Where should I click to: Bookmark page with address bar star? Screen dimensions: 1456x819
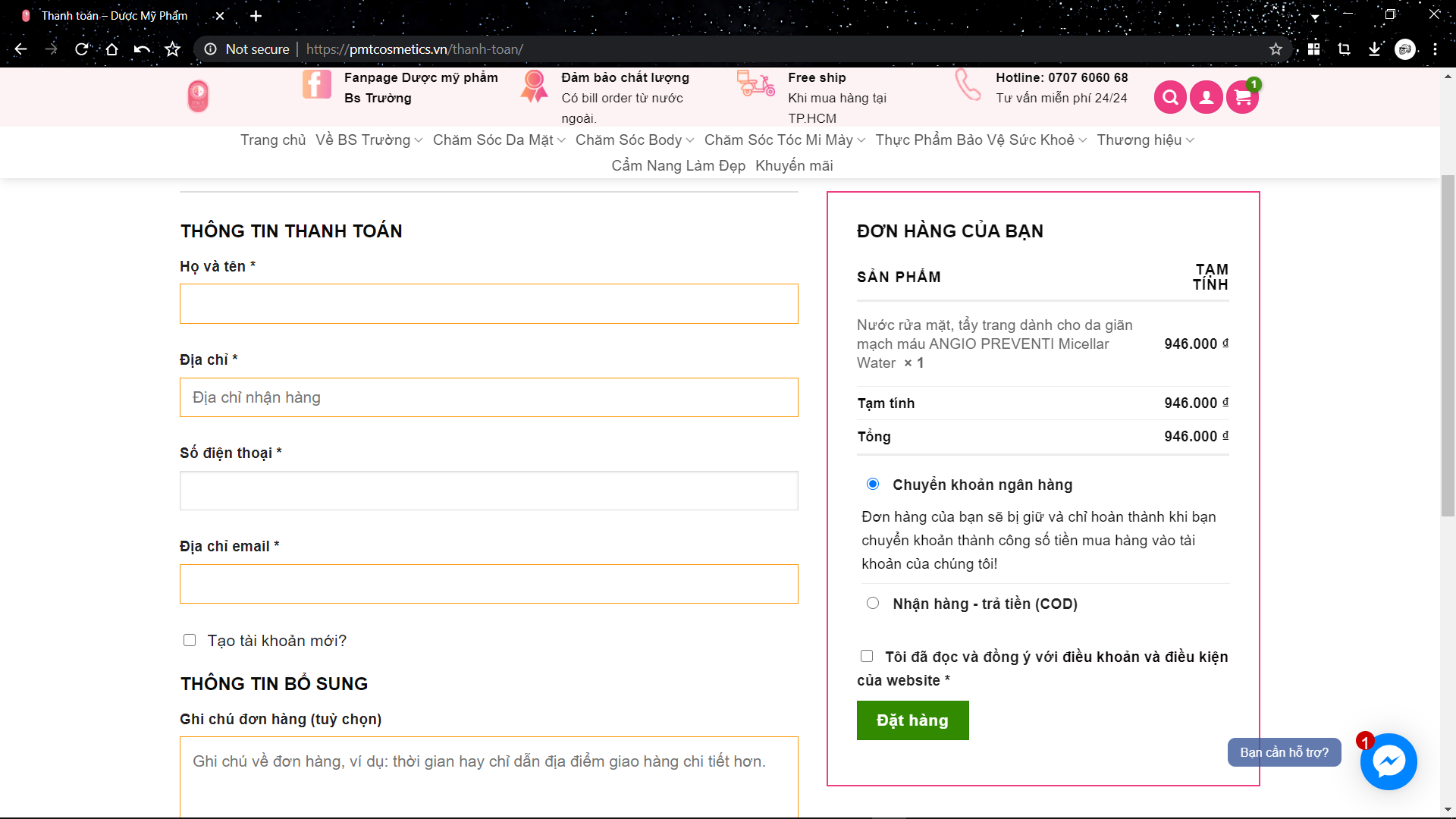[1276, 49]
